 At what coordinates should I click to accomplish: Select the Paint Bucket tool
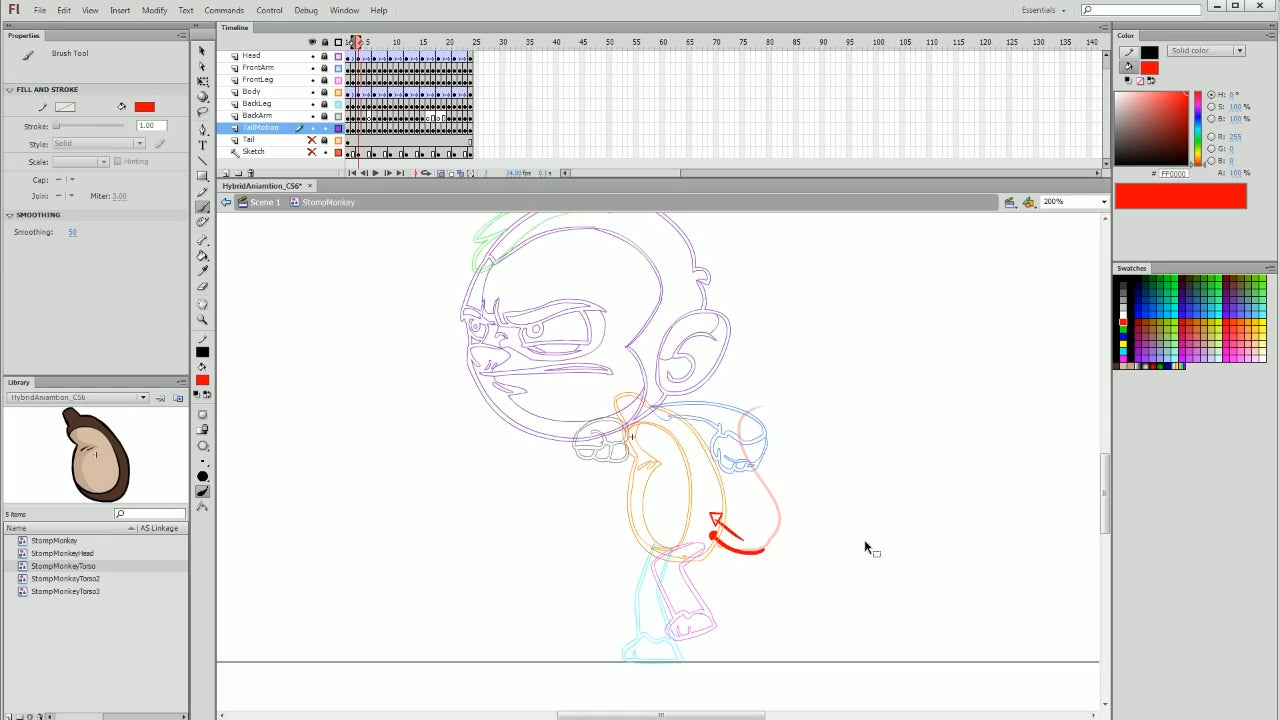tap(203, 255)
